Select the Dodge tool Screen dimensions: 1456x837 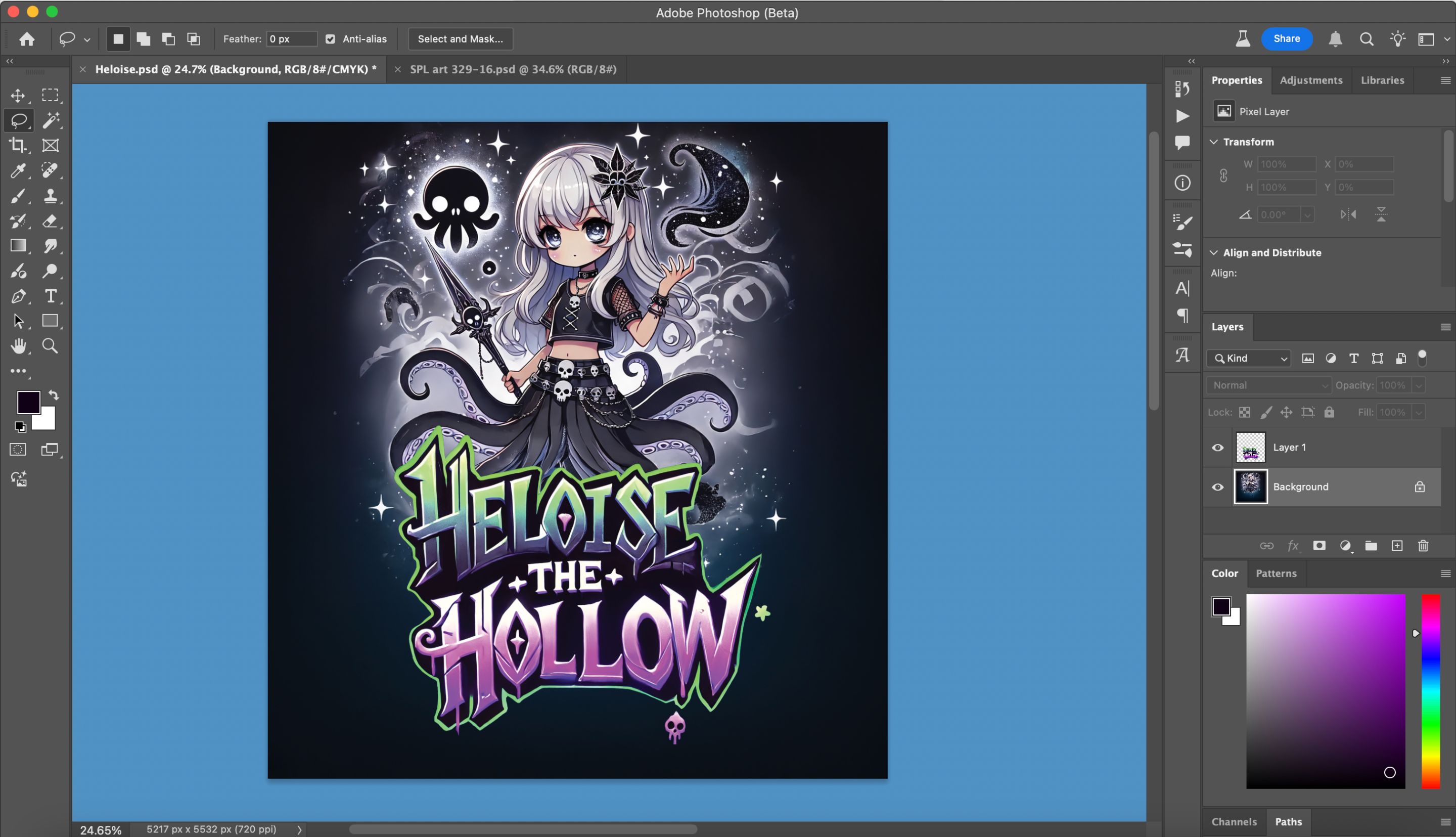click(x=50, y=271)
